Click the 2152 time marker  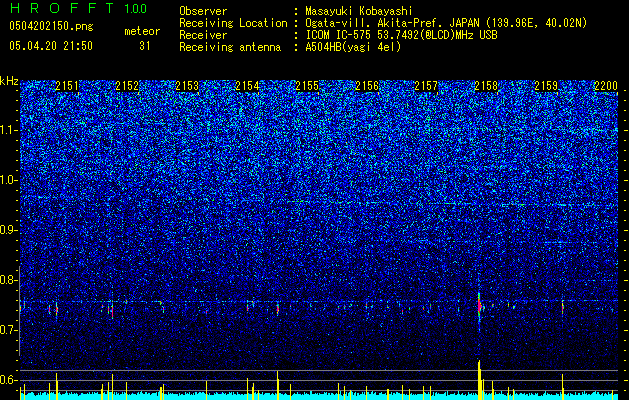pos(127,86)
